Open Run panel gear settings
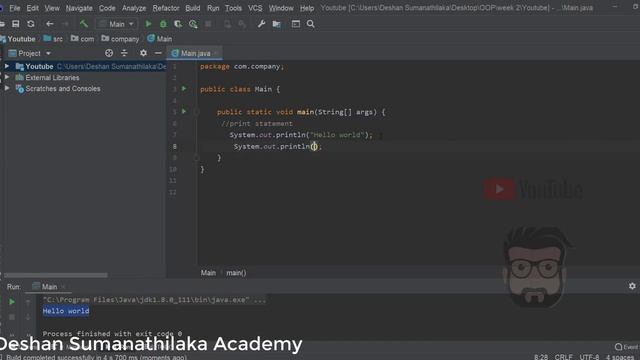Viewport: 640px width, 360px height. [x=632, y=286]
